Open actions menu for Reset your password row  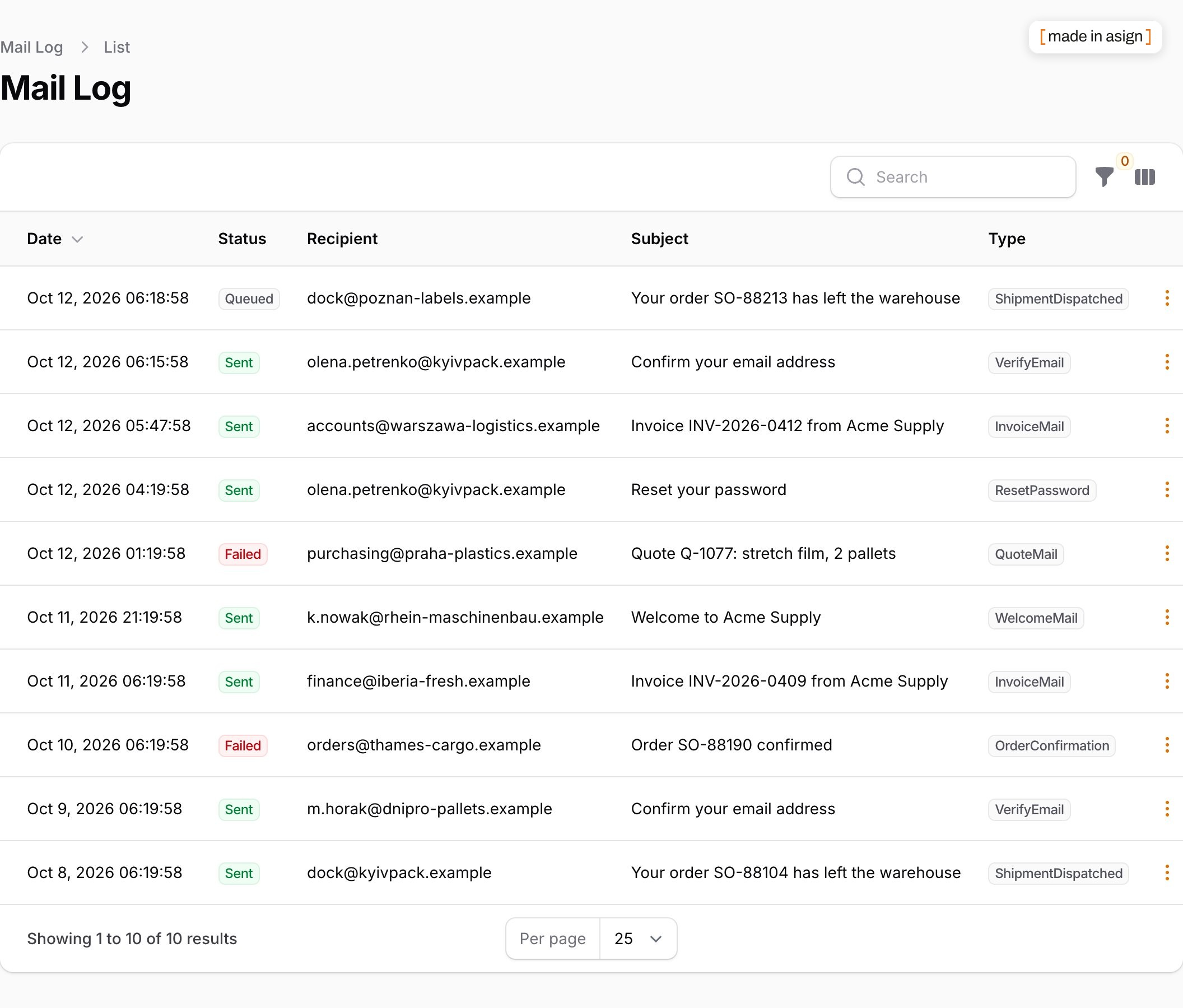1166,490
